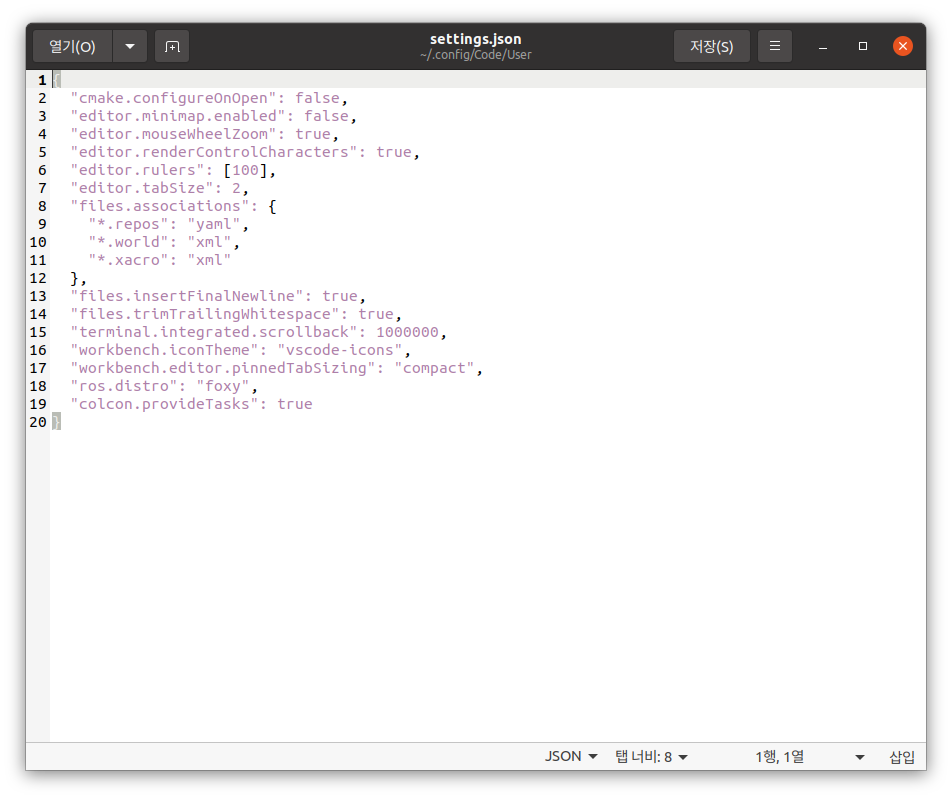Click the "*.repos" entry
The height and width of the screenshot is (799, 952).
(x=128, y=224)
